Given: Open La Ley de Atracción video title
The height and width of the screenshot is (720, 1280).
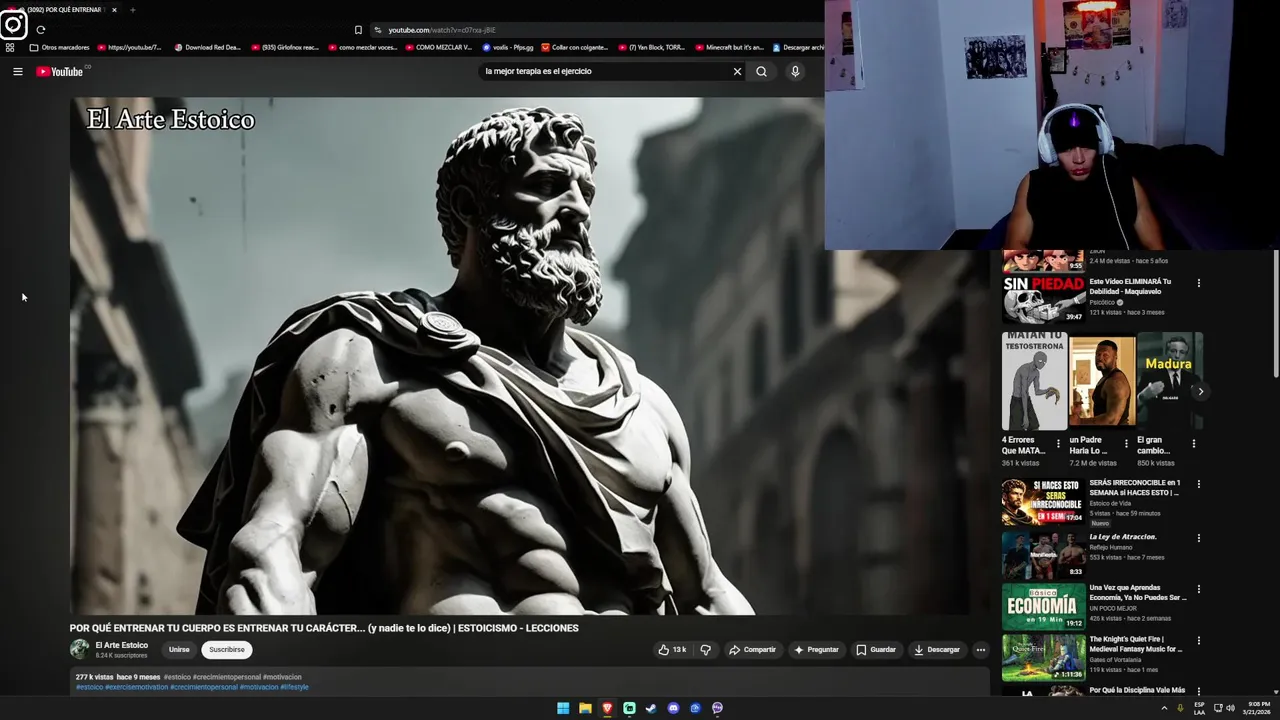Looking at the screenshot, I should coord(1122,537).
